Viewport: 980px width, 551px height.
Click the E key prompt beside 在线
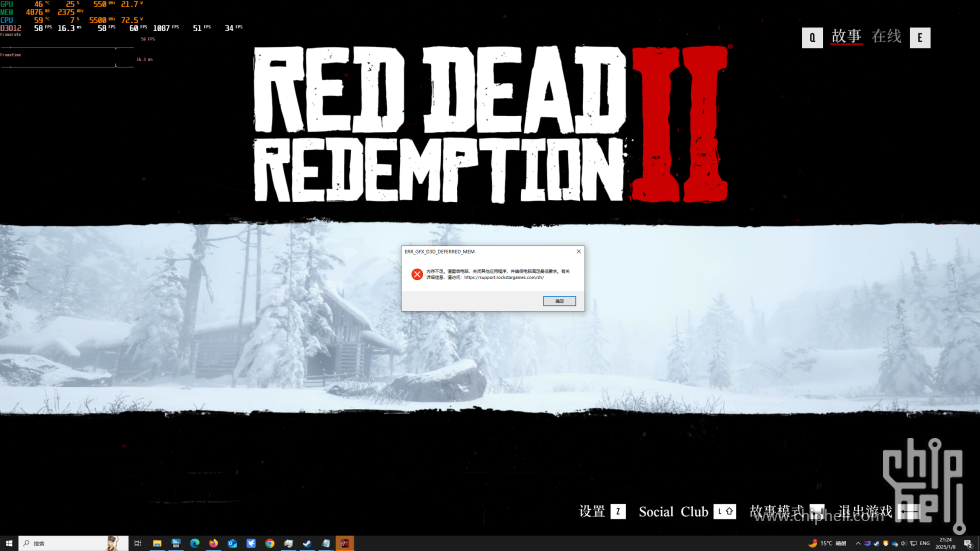click(920, 37)
